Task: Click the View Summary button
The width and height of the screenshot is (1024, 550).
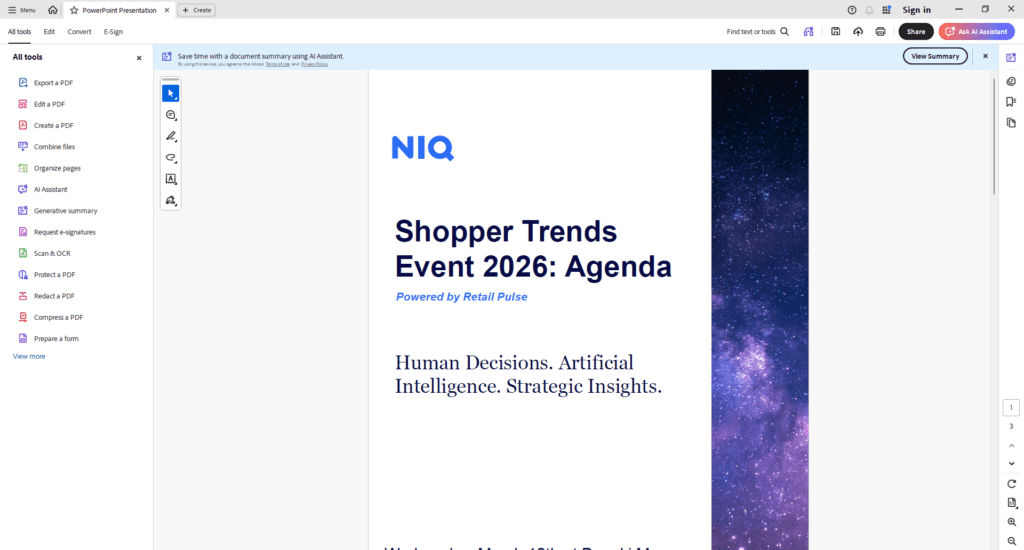Action: [935, 56]
